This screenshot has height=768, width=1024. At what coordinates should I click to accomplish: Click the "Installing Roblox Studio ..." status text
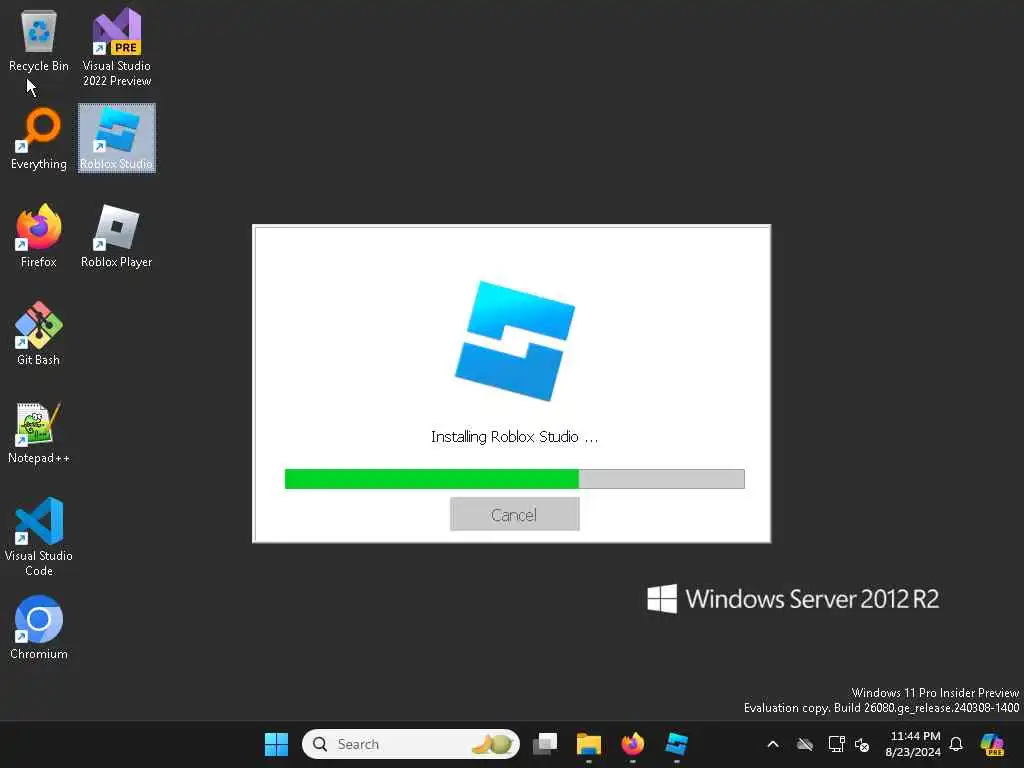(x=515, y=437)
